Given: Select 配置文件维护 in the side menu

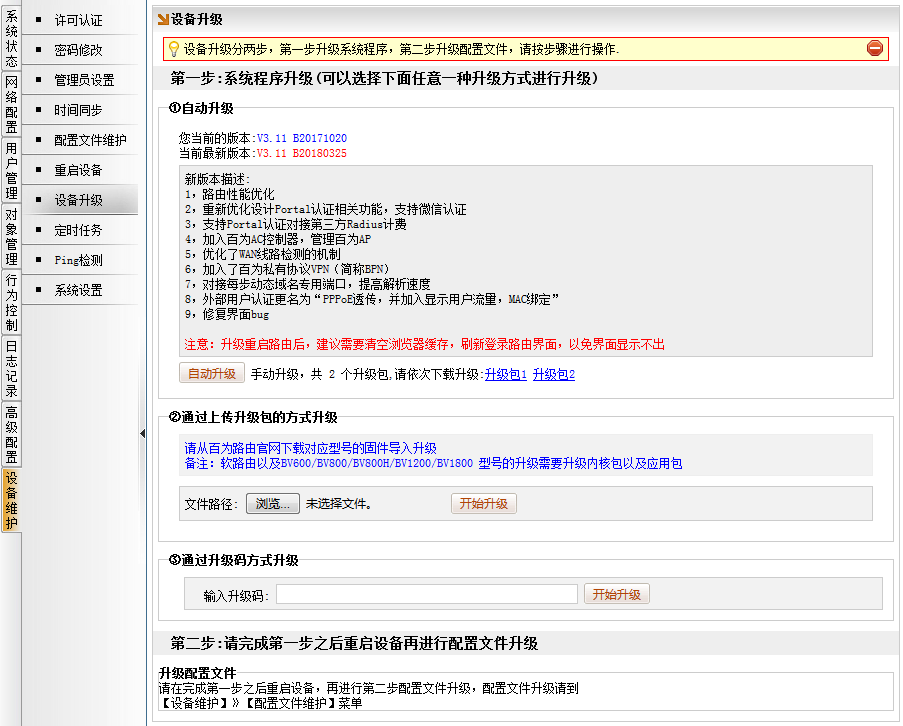Looking at the screenshot, I should (90, 141).
